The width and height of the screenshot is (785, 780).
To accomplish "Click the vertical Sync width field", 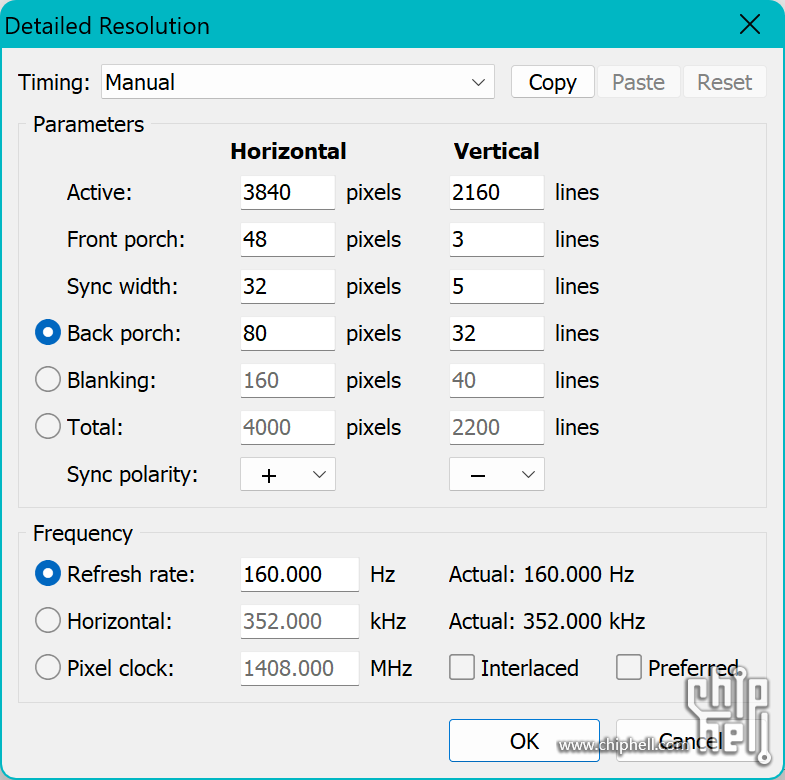I will coord(496,286).
